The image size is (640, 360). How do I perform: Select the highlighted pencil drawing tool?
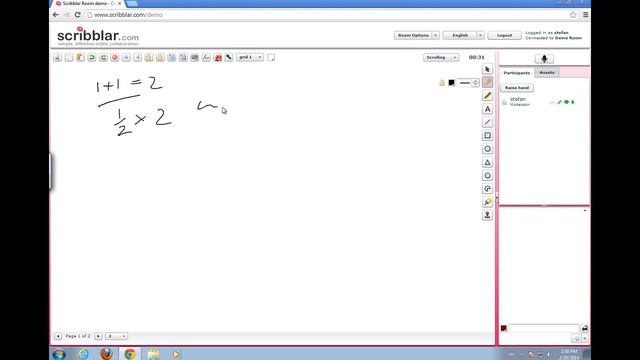(x=487, y=82)
